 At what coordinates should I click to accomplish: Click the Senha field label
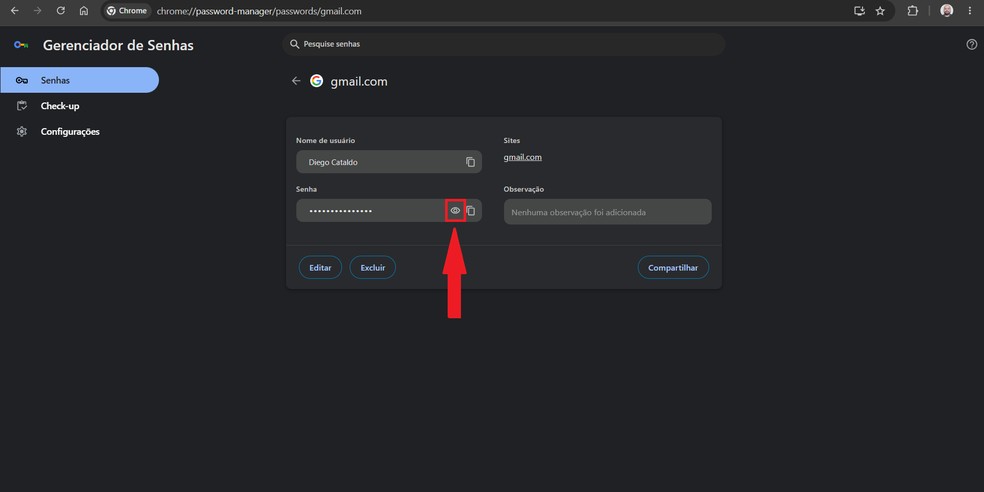pyautogui.click(x=306, y=189)
